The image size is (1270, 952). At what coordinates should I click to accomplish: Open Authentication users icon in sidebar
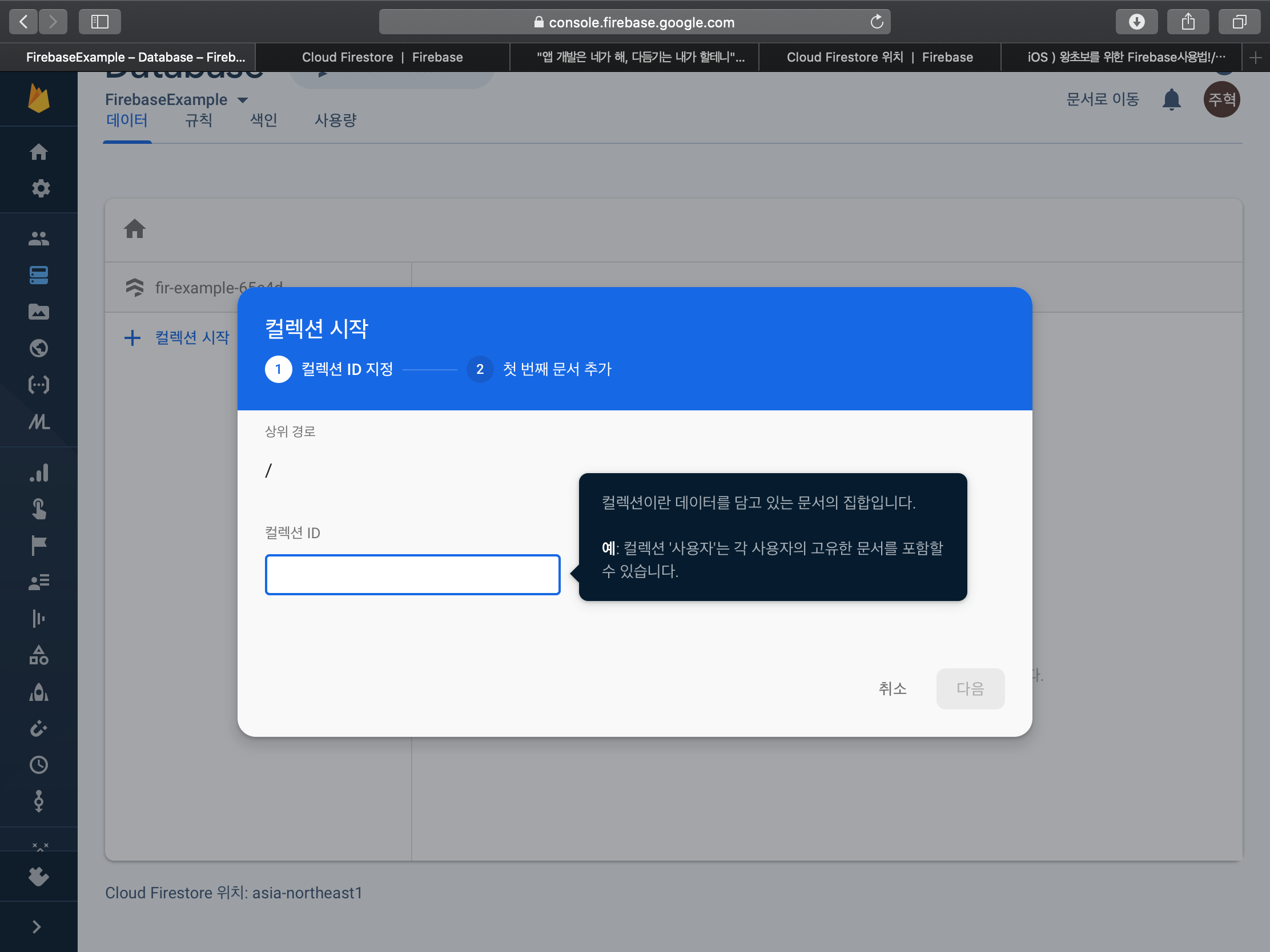pos(38,238)
